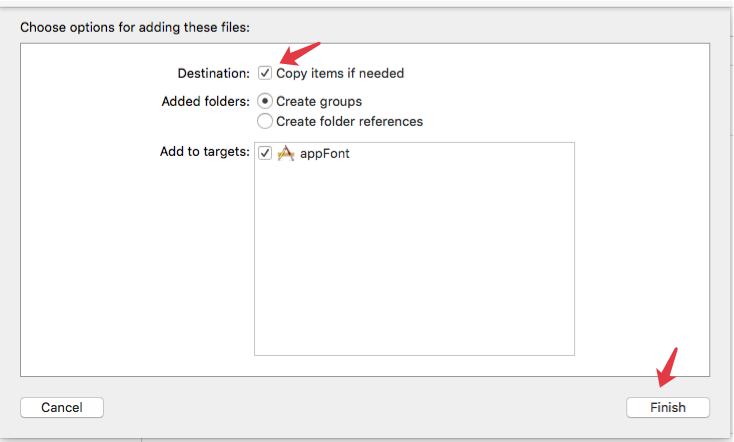734x442 pixels.
Task: Toggle the Copy items if needed checkbox
Action: coord(265,73)
